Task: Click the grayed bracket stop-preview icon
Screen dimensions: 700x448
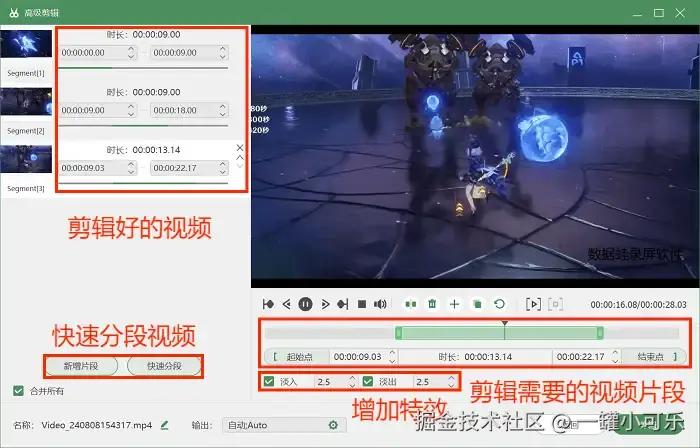Action: coord(555,304)
